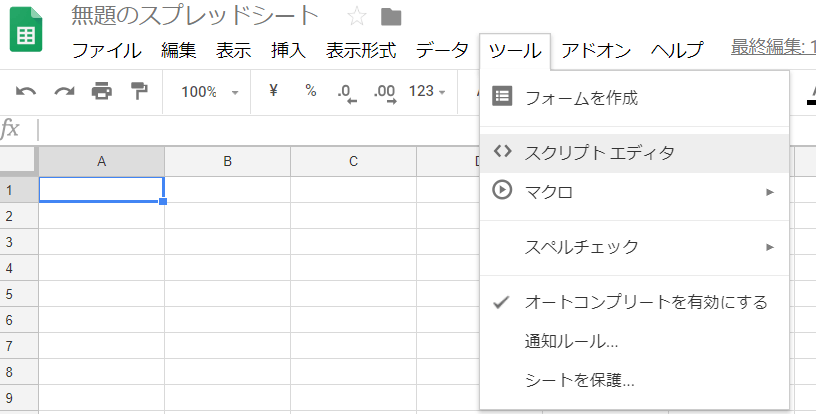
Task: Apply percent format icon
Action: click(x=311, y=91)
